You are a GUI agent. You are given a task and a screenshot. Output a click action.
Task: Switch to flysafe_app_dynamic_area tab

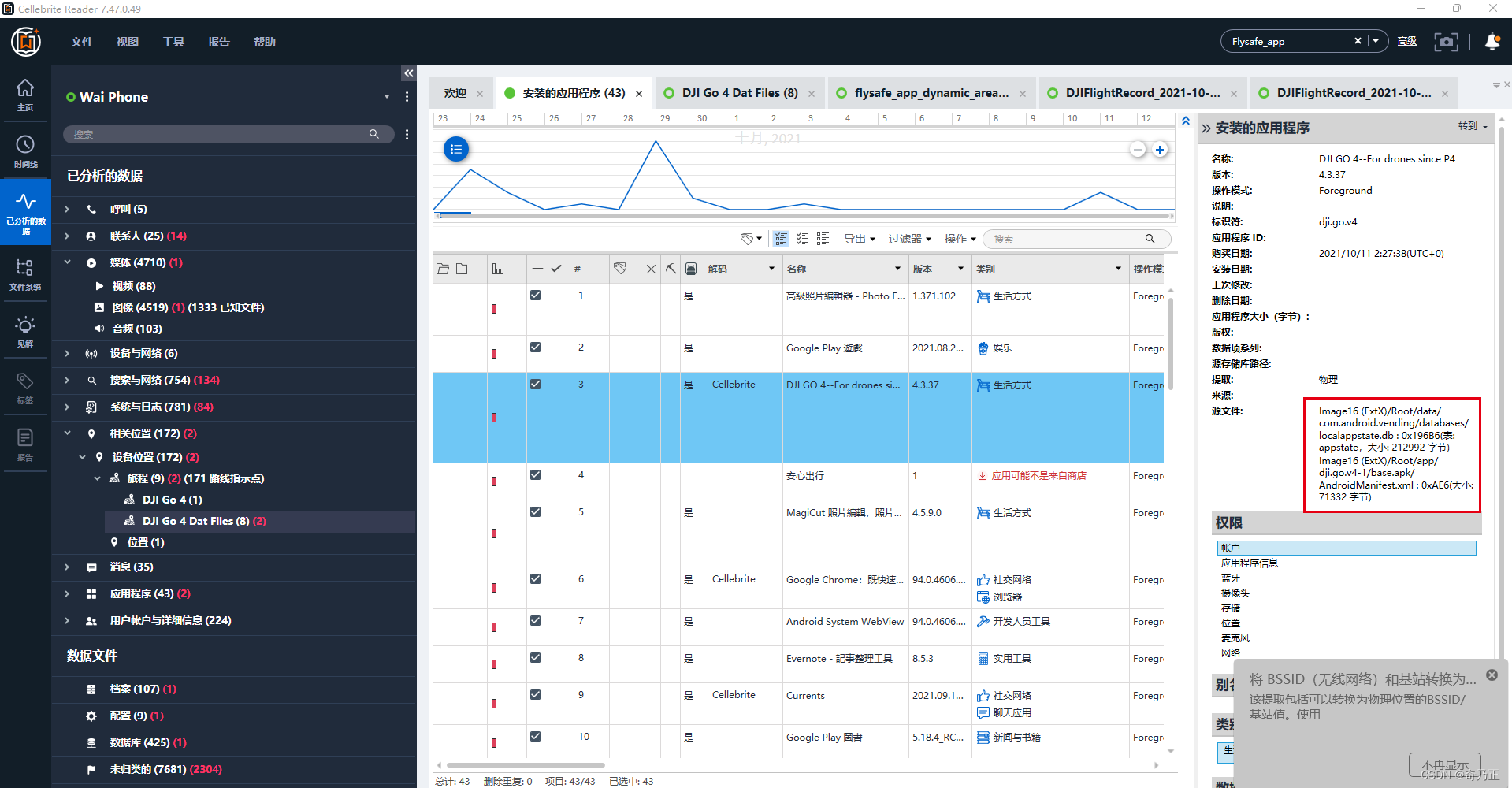931,93
